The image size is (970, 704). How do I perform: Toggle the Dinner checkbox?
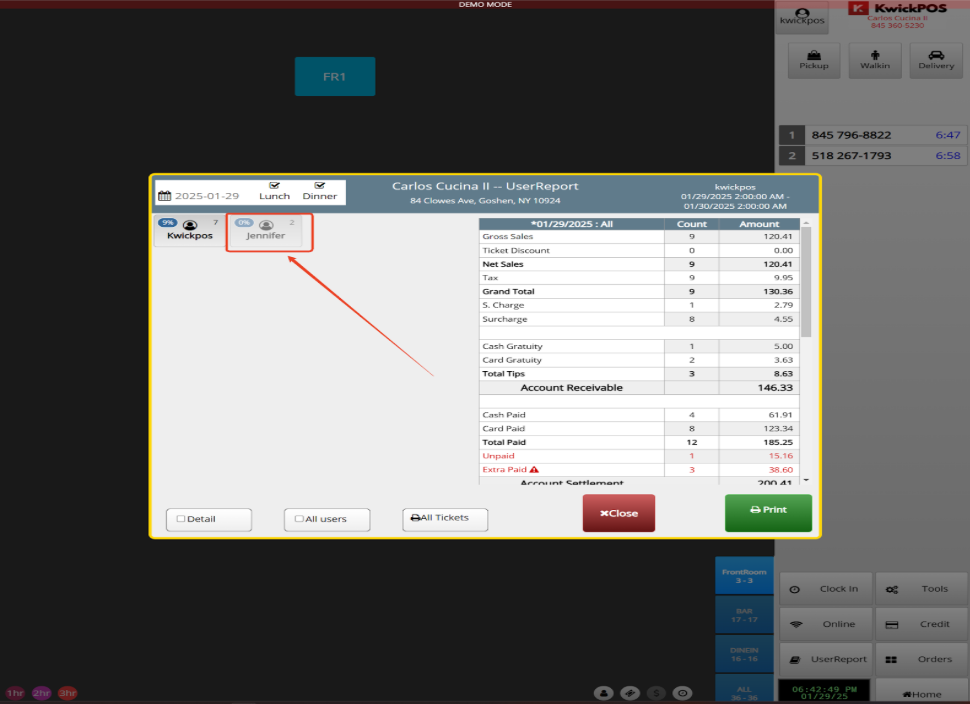click(319, 186)
